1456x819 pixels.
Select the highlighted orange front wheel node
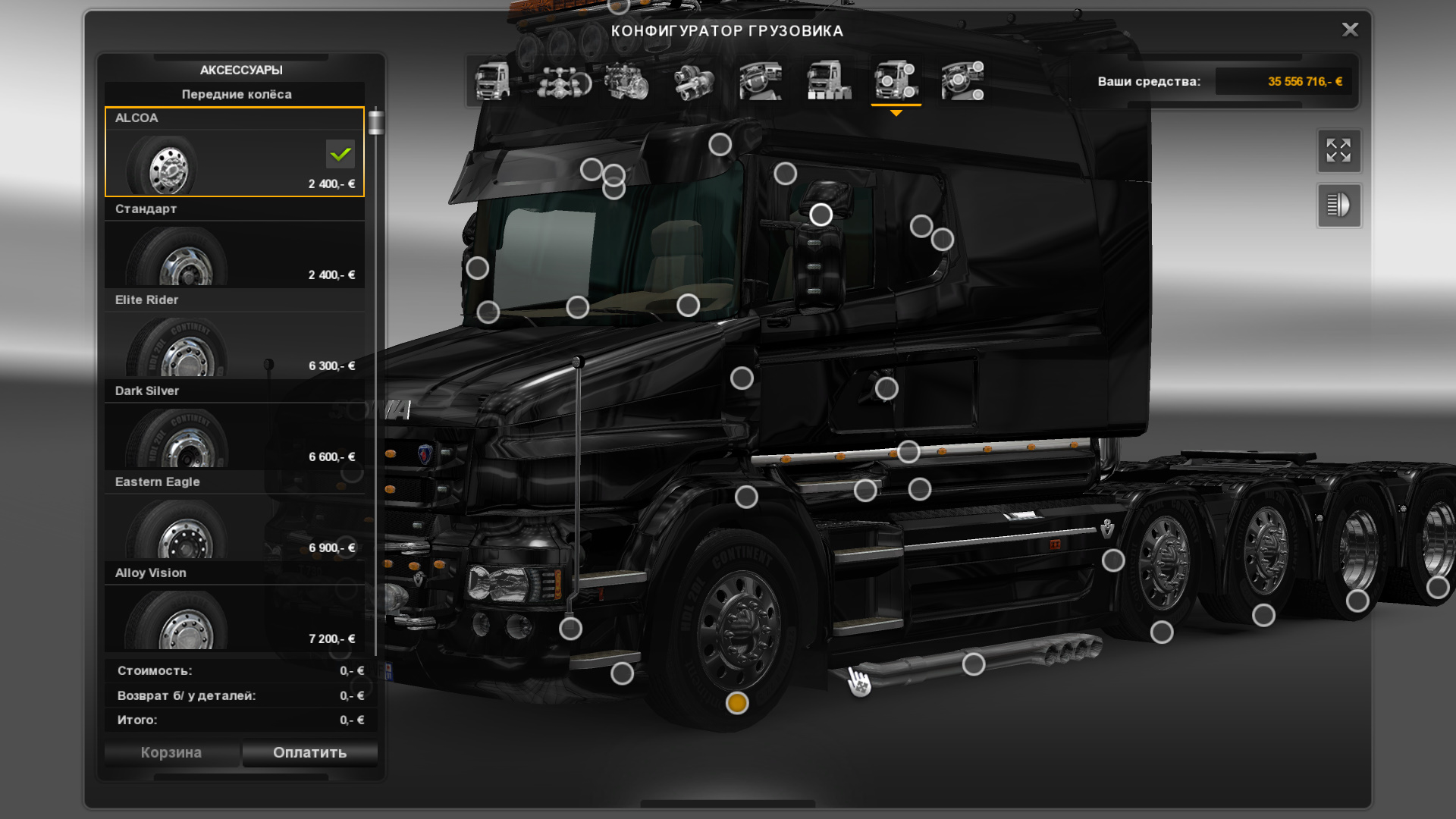737,703
